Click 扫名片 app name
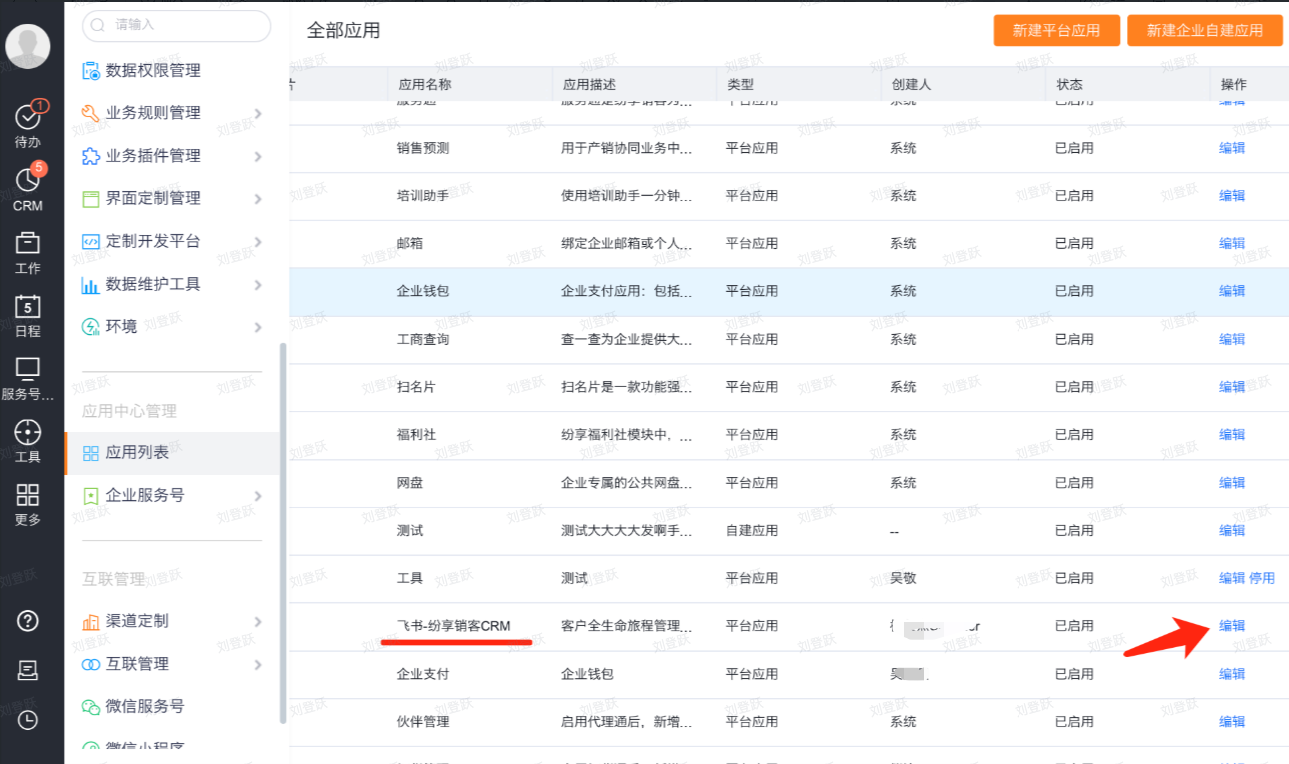This screenshot has height=764, width=1289. 417,387
